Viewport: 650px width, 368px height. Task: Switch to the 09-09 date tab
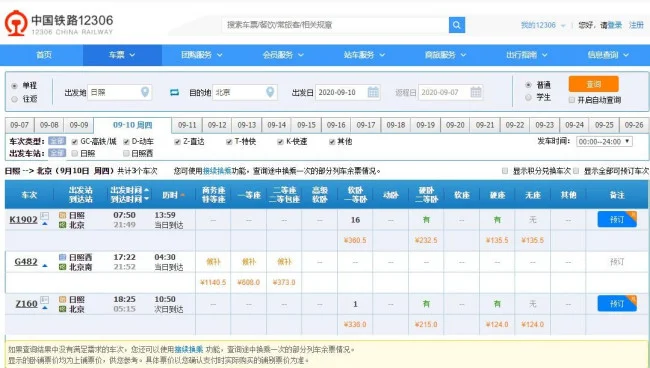79,125
